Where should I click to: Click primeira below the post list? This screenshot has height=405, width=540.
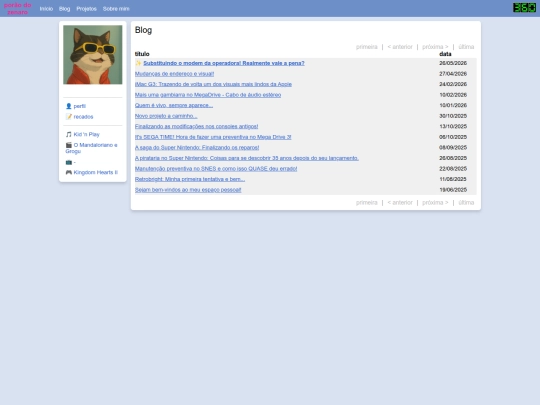point(367,202)
